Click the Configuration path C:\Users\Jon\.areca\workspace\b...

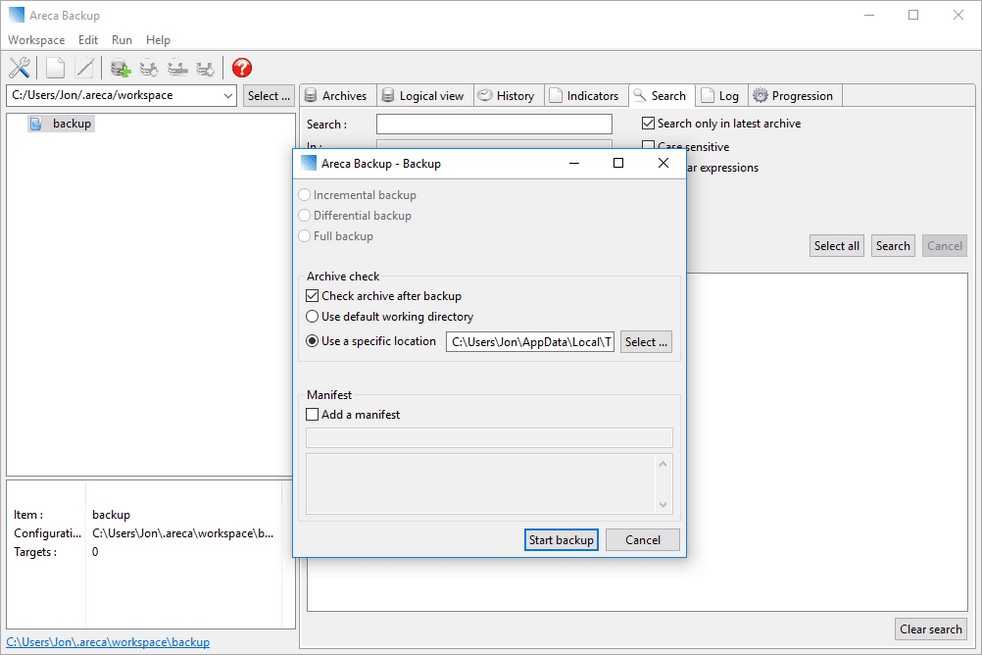pyautogui.click(x=182, y=534)
